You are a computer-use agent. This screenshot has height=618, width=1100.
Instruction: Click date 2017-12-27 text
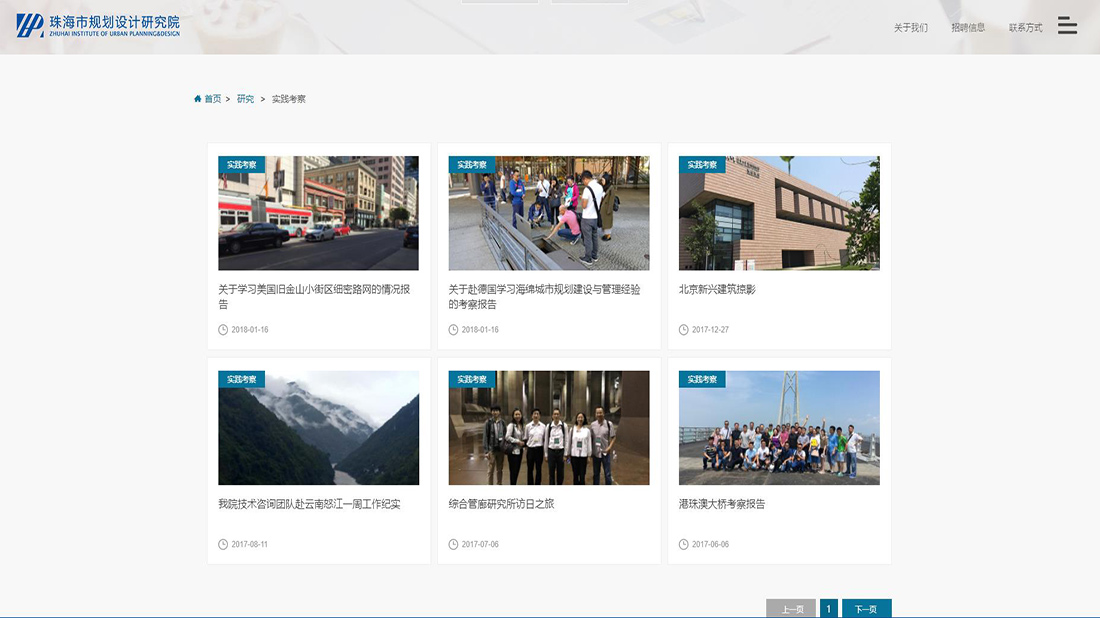pyautogui.click(x=710, y=330)
